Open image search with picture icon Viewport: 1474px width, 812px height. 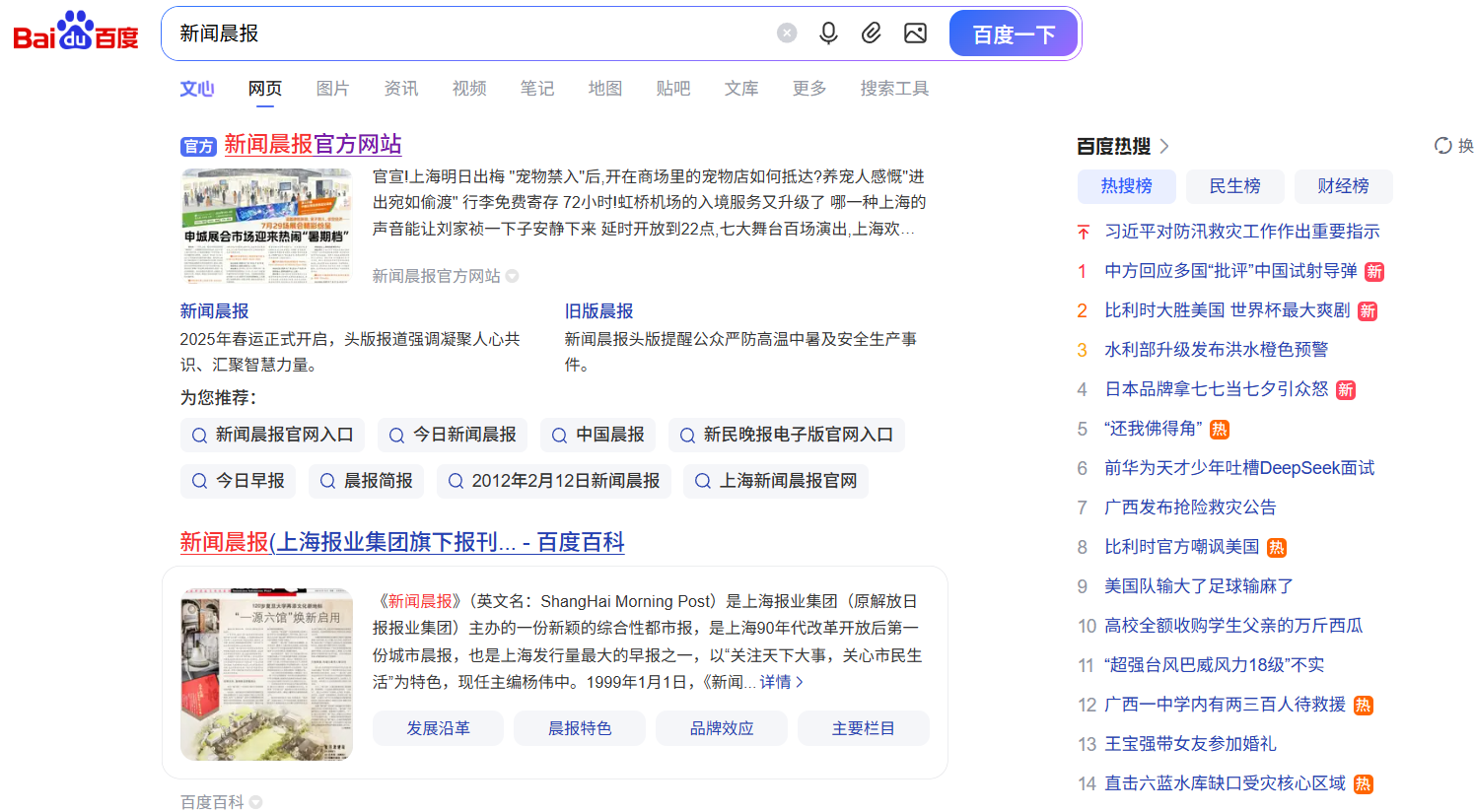click(x=915, y=34)
